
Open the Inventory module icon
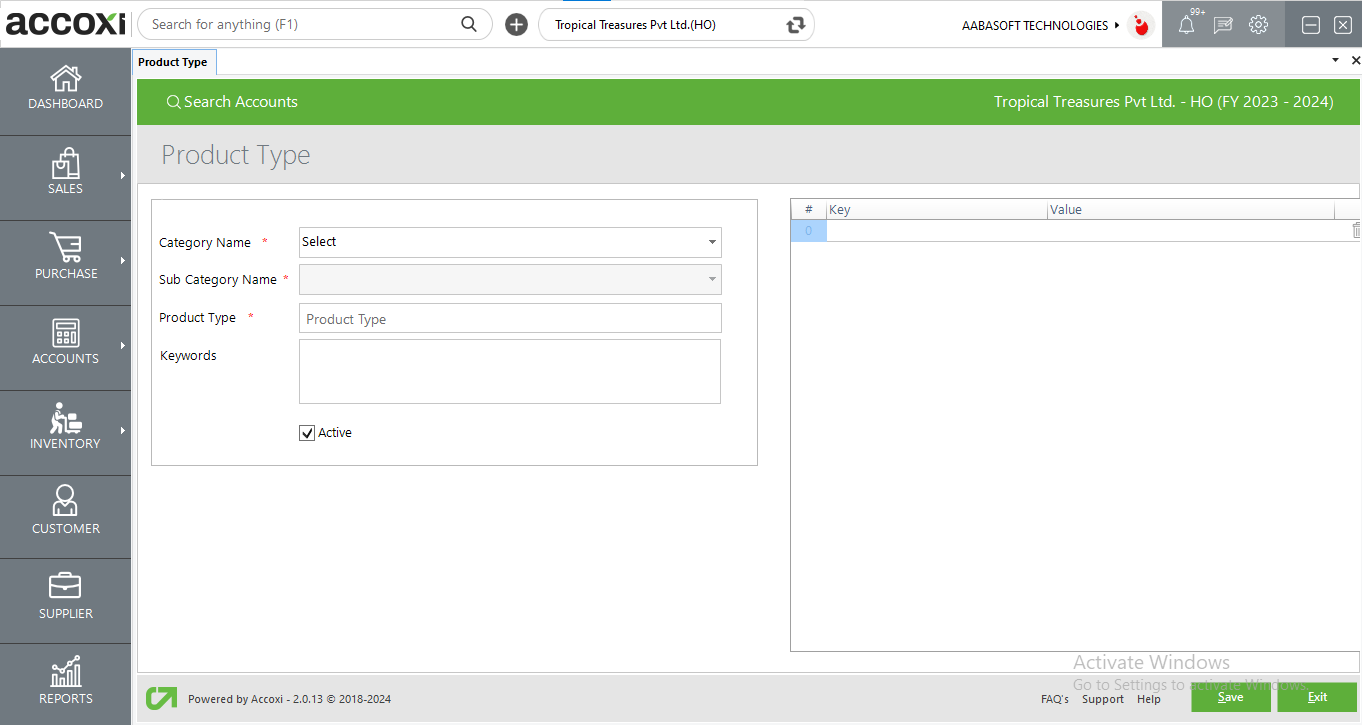click(66, 418)
